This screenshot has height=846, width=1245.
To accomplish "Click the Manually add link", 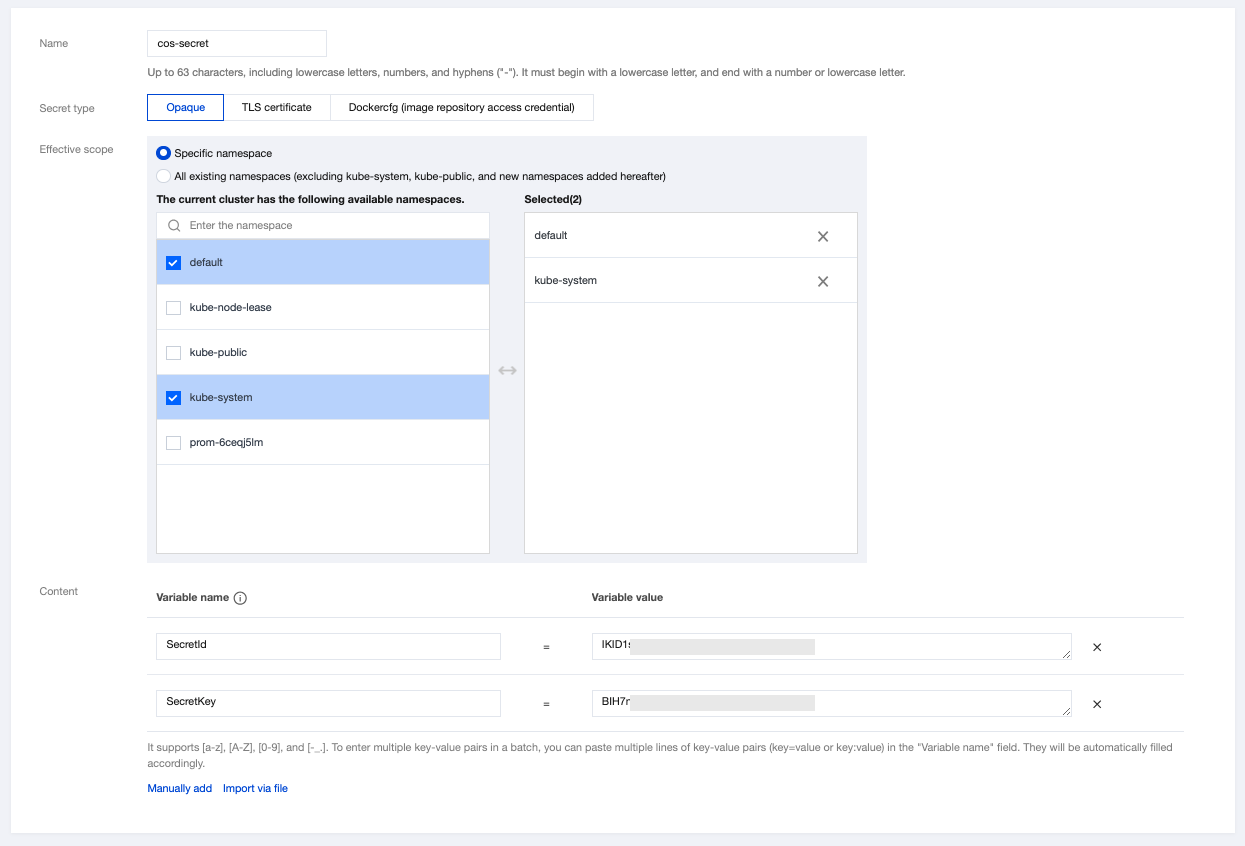I will (180, 788).
